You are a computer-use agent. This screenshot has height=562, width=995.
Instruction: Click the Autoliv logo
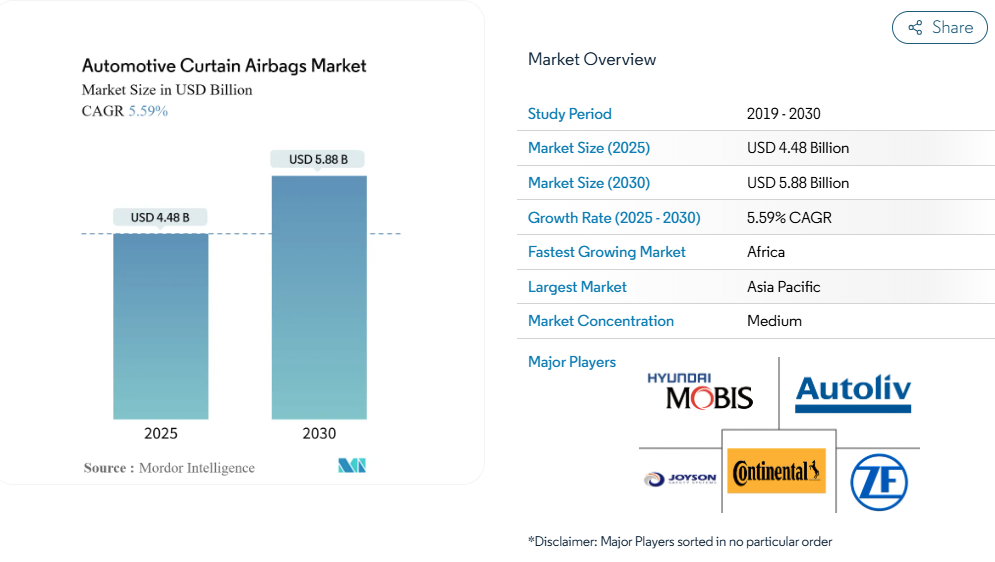pos(853,393)
